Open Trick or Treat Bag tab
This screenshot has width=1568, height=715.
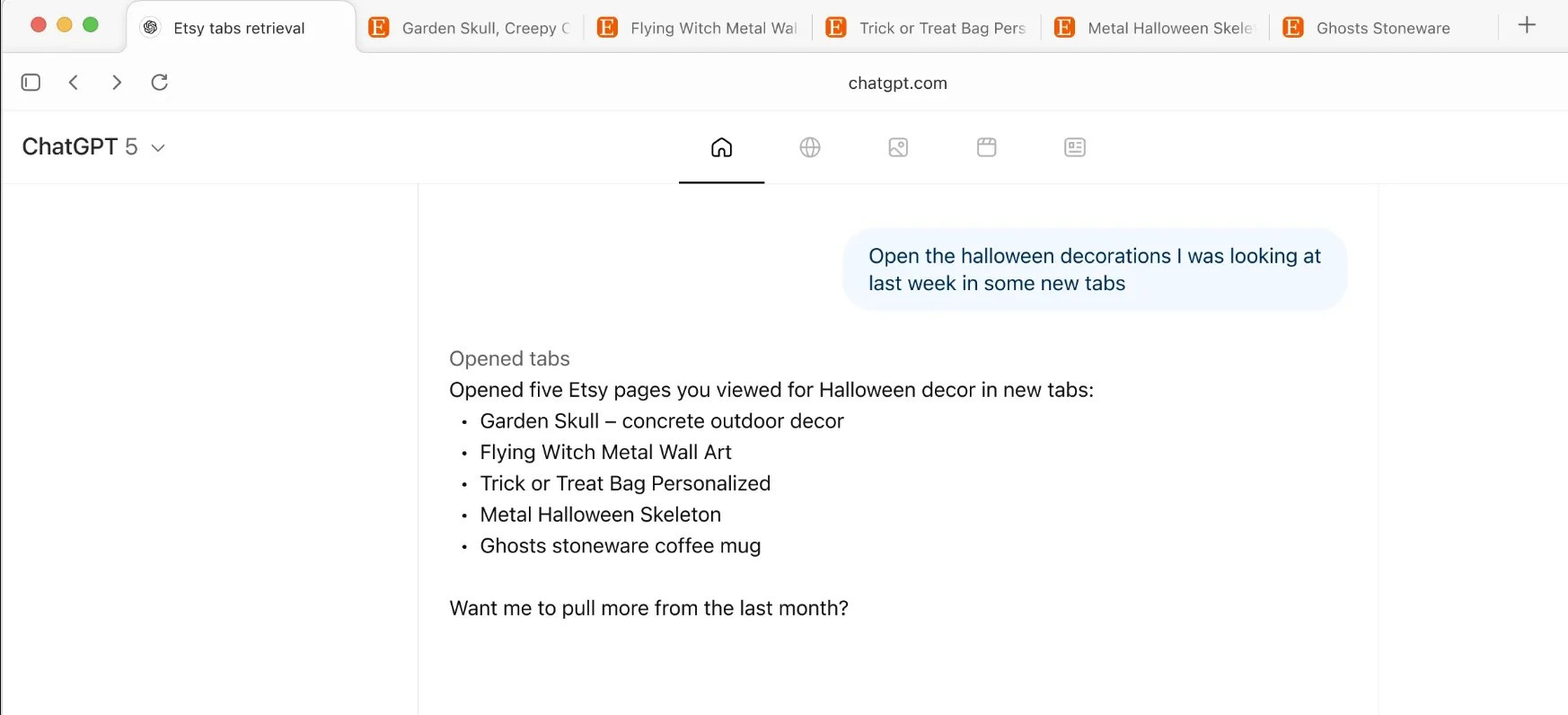[929, 28]
